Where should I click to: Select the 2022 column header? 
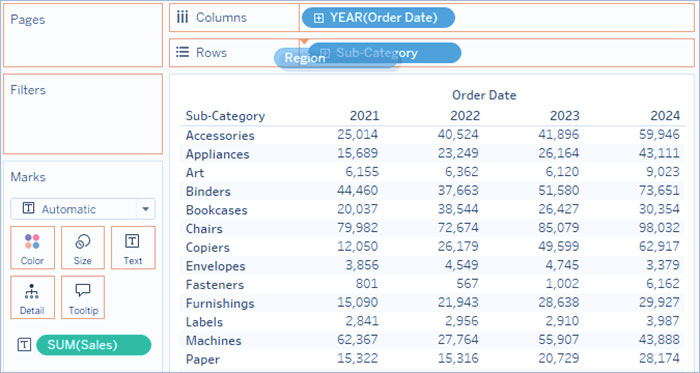point(465,116)
